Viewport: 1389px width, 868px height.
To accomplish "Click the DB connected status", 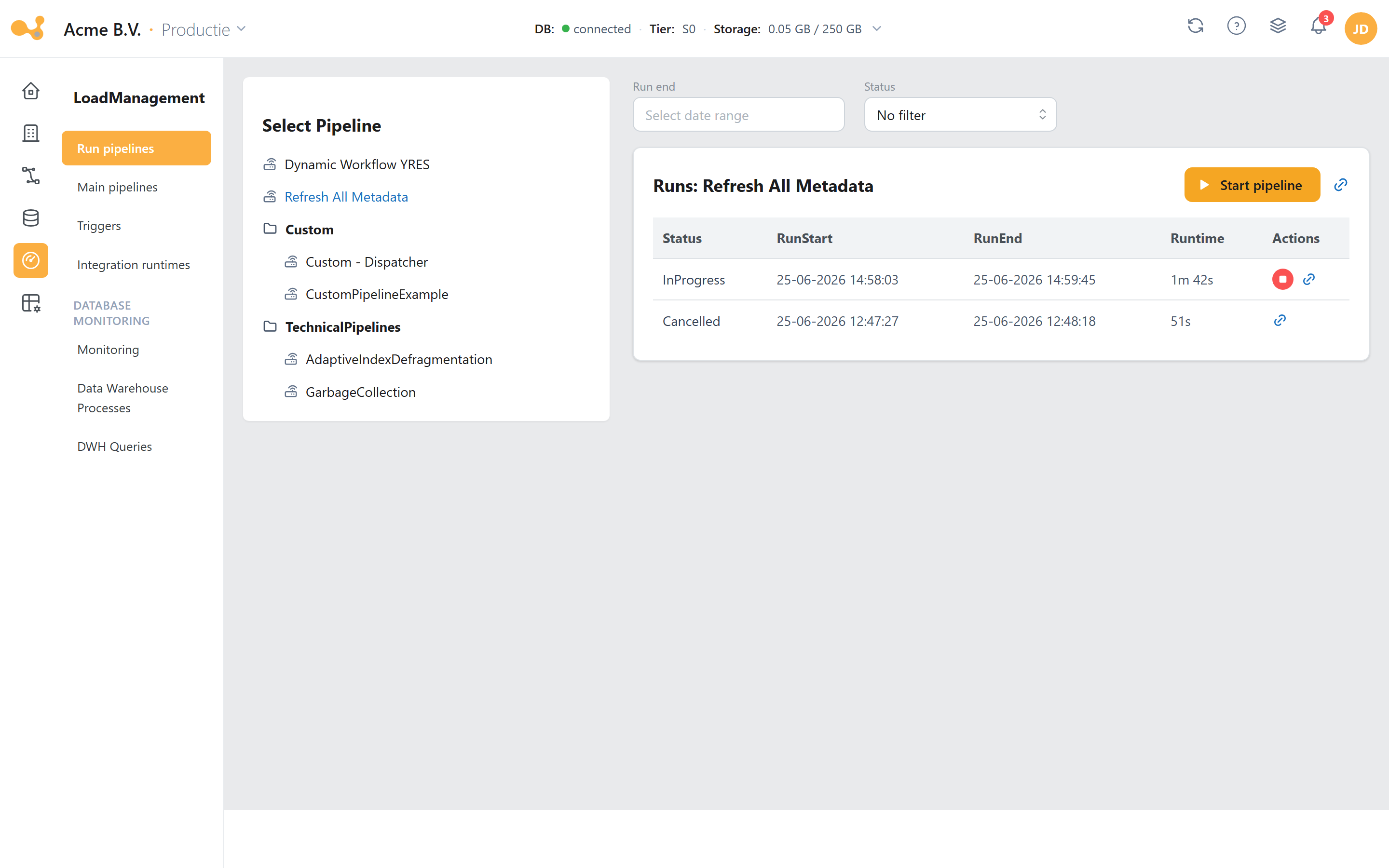I will (583, 29).
